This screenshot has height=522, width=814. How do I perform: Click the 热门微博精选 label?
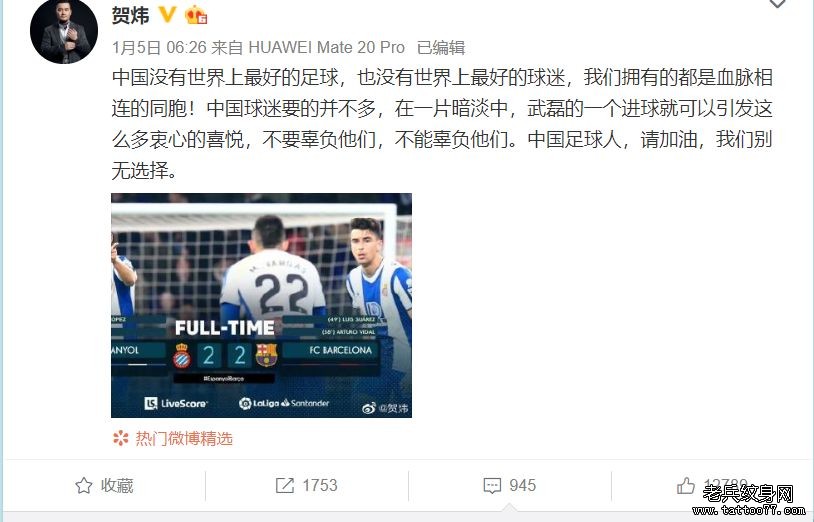(184, 439)
